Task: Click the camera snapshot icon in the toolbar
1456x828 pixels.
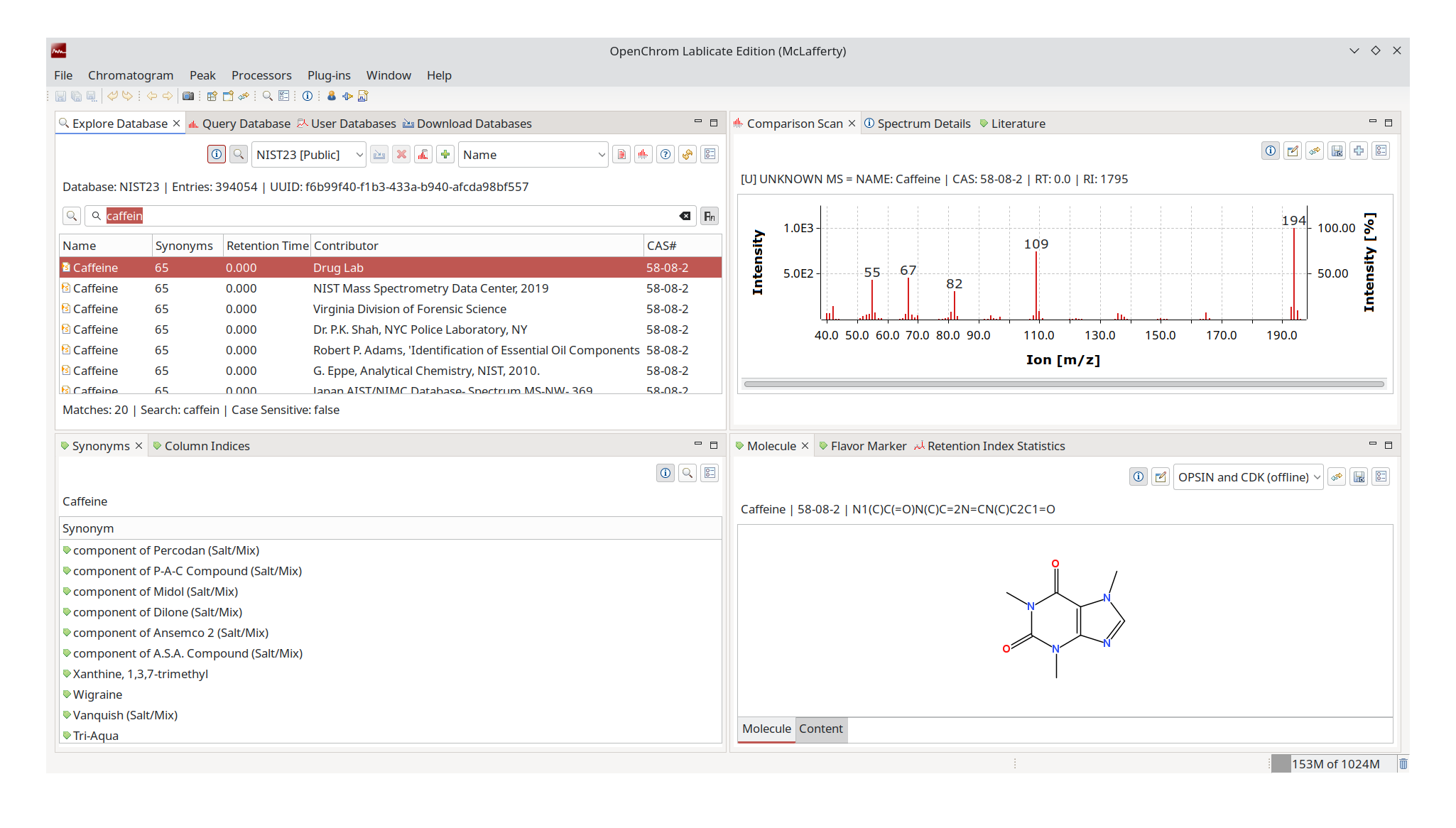Action: (x=188, y=96)
